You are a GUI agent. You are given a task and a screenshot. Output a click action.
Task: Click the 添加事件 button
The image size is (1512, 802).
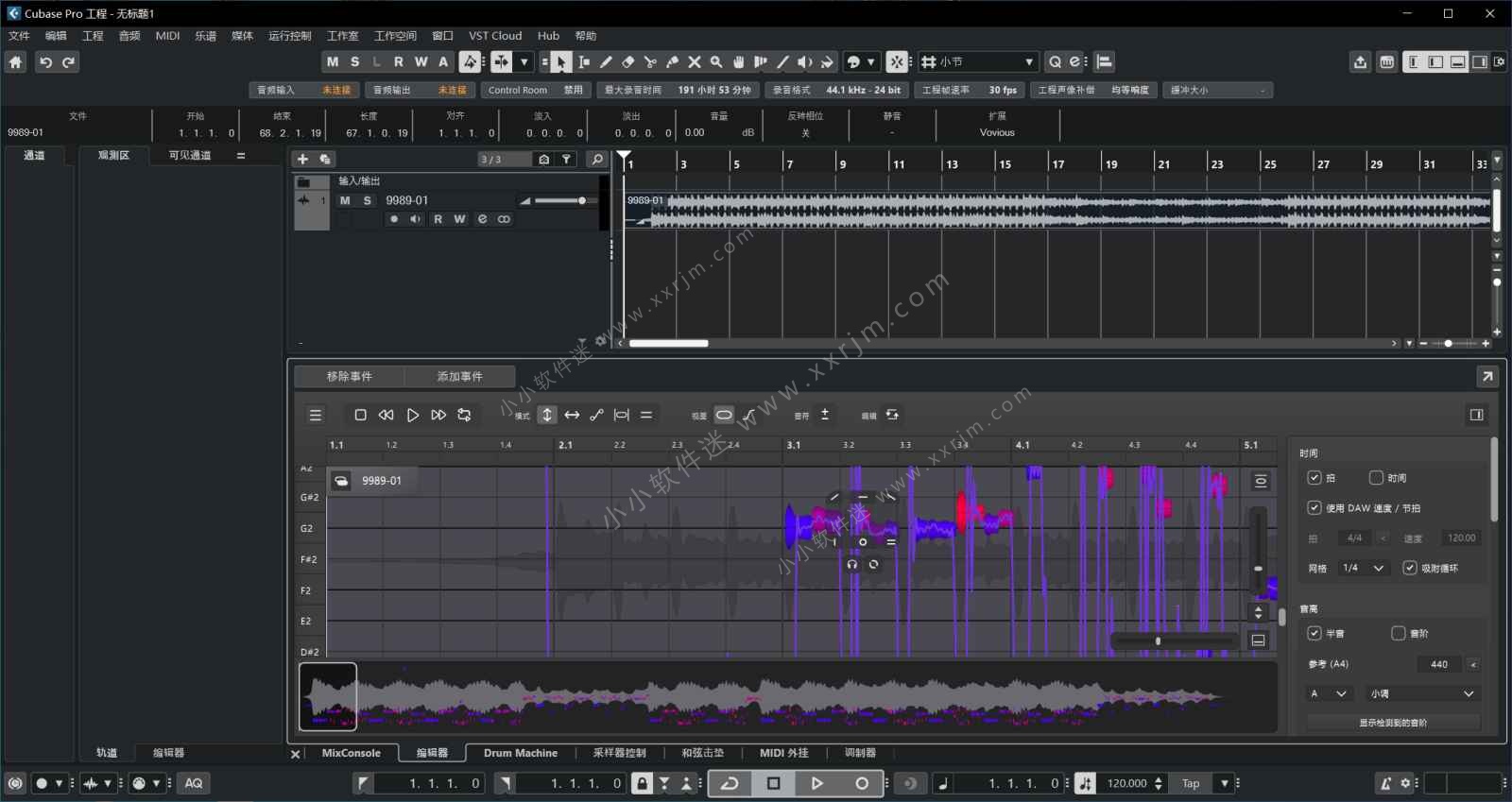[460, 376]
